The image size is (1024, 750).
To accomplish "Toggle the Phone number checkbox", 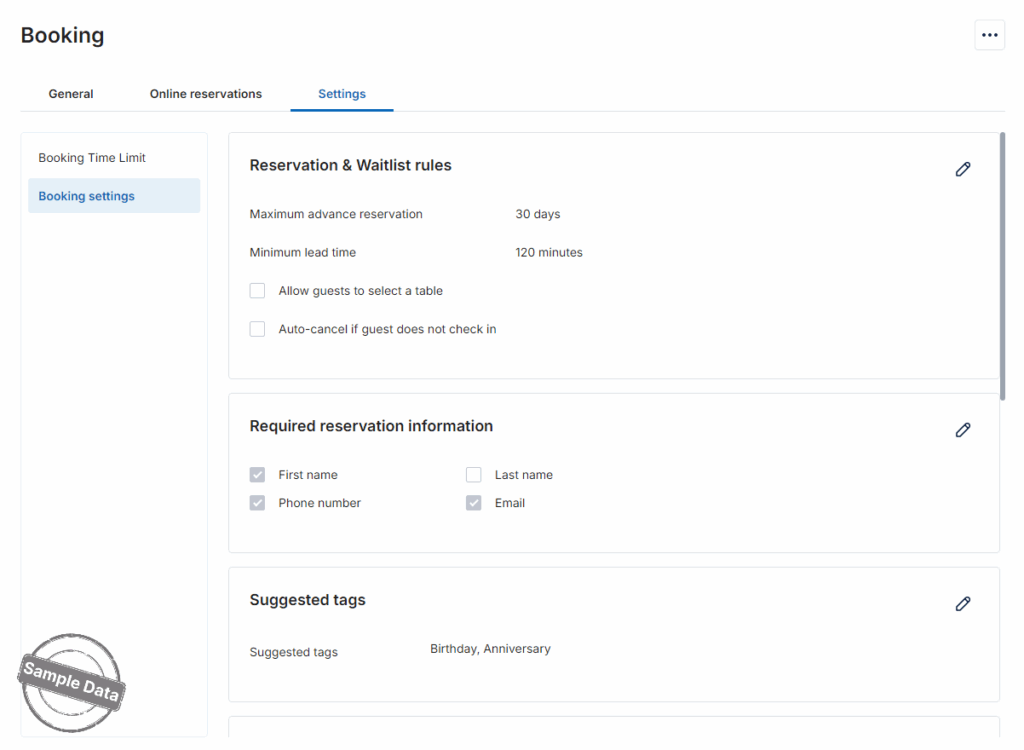I will pos(257,503).
